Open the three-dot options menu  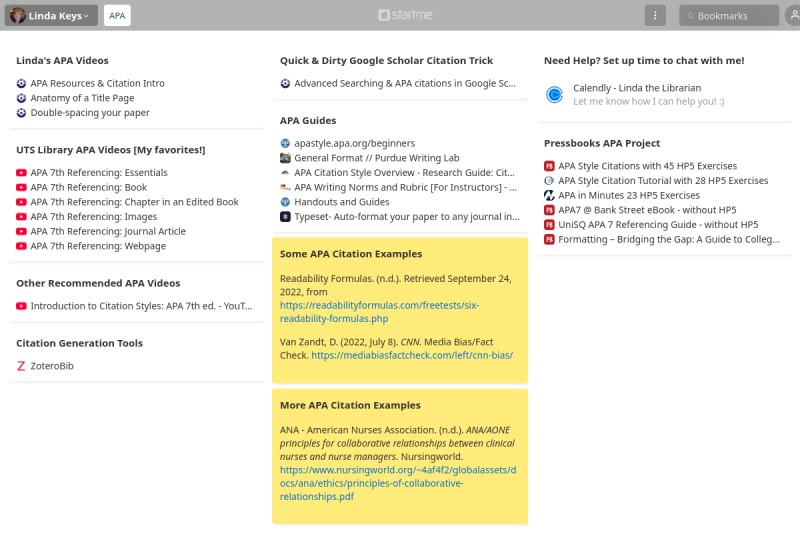click(655, 15)
